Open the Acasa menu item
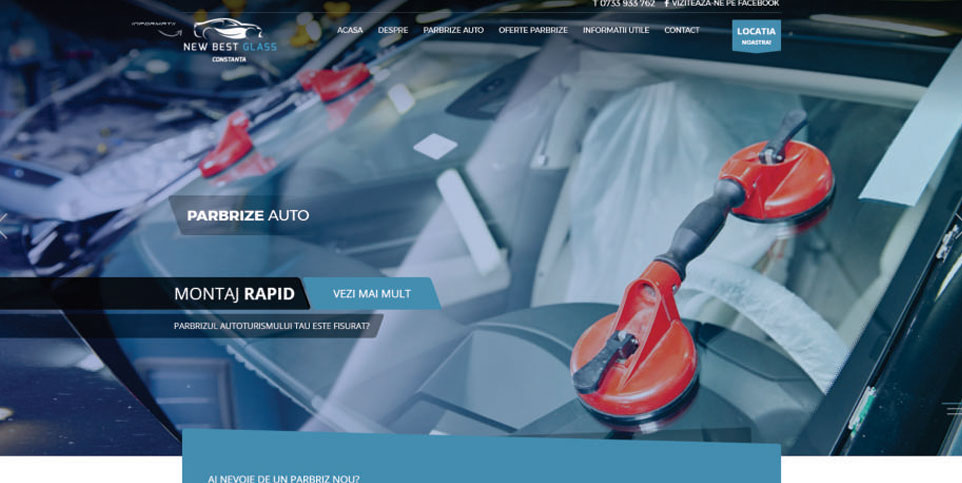Viewport: 962px width, 483px height. 350,30
